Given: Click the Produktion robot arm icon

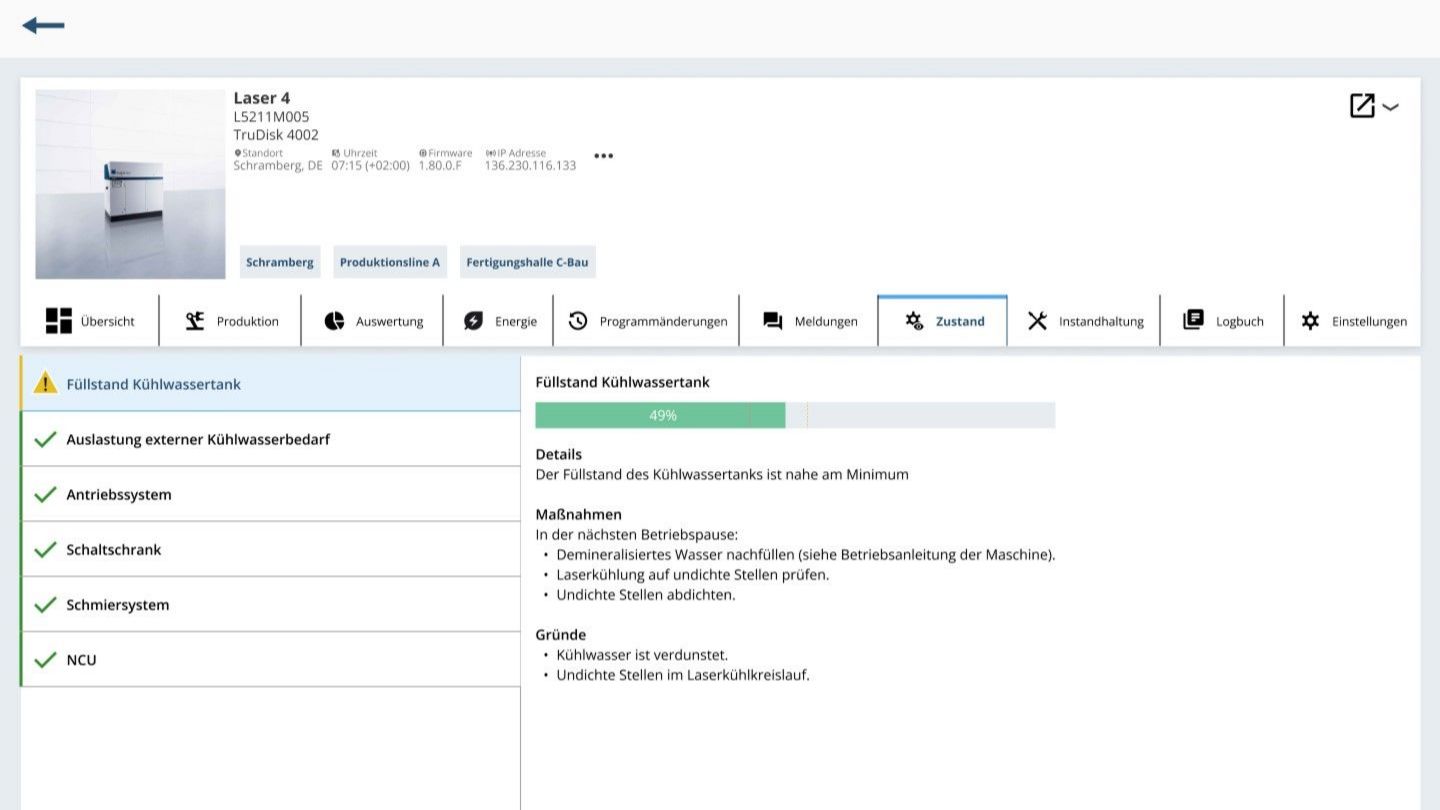Looking at the screenshot, I should click(195, 321).
